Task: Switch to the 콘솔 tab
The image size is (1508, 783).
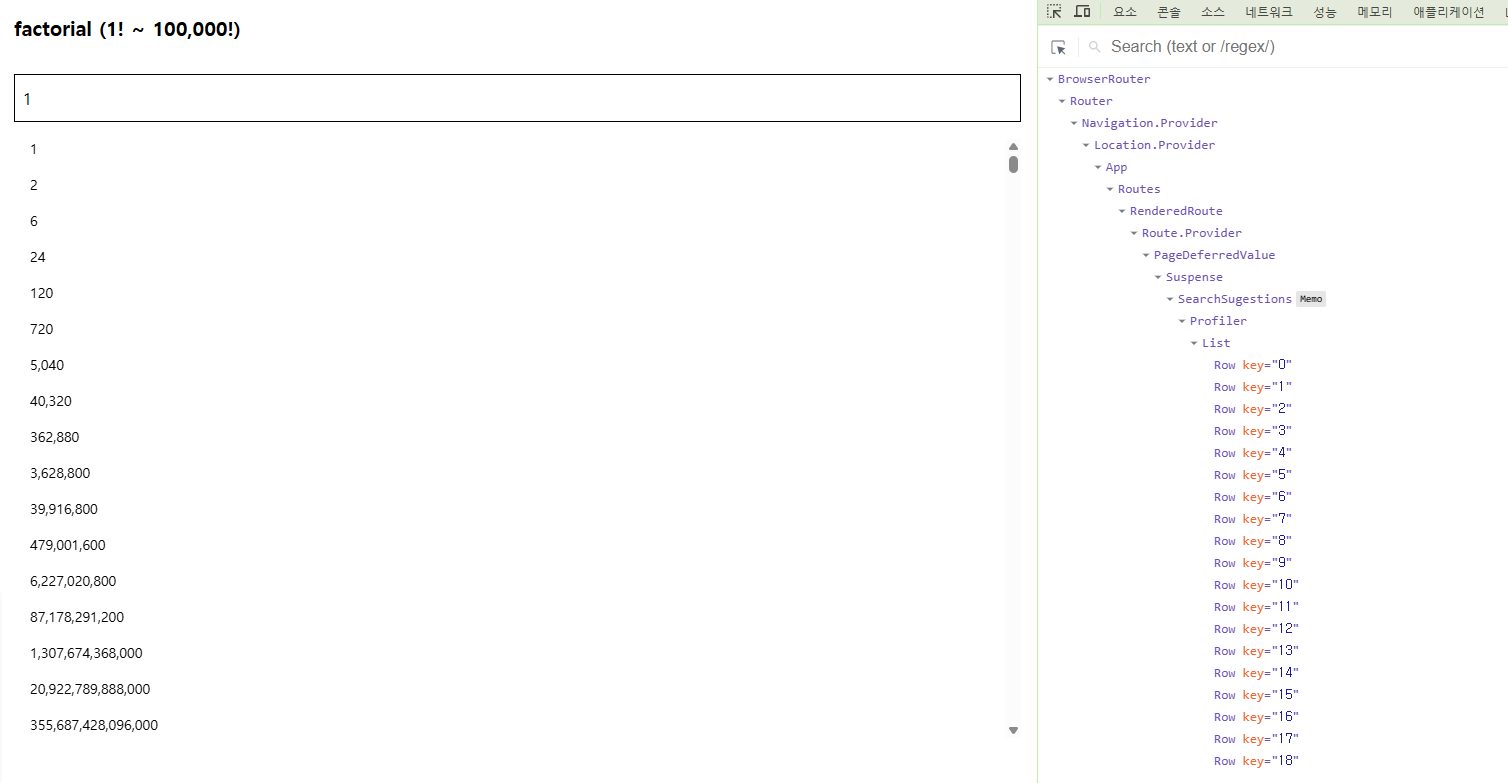Action: click(x=1169, y=12)
